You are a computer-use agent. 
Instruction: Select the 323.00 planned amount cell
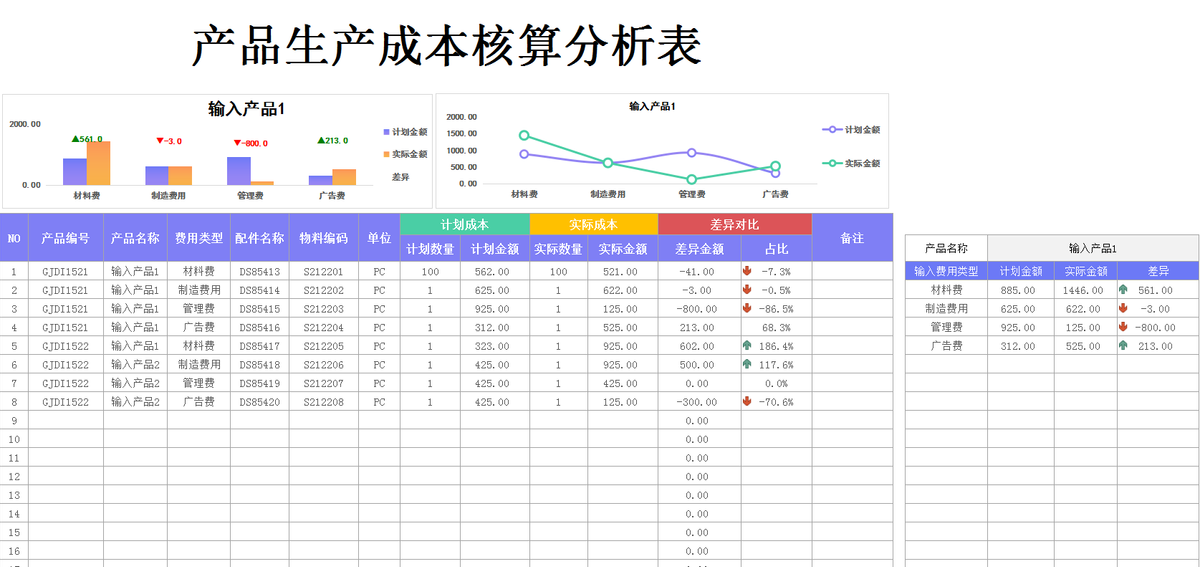pyautogui.click(x=495, y=346)
